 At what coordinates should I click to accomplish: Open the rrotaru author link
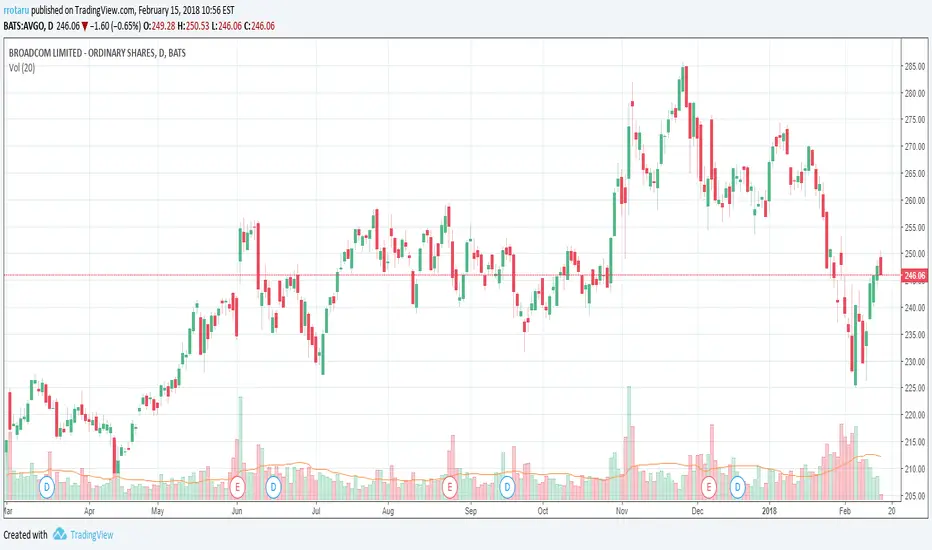coord(16,10)
